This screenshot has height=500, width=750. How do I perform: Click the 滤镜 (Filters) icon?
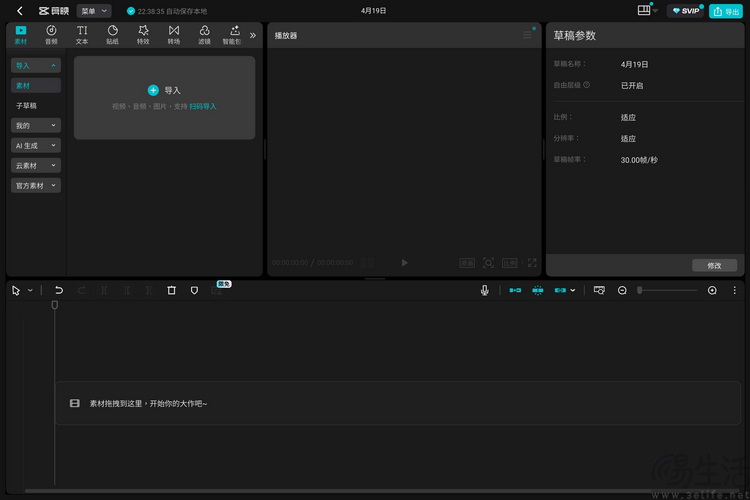[204, 35]
